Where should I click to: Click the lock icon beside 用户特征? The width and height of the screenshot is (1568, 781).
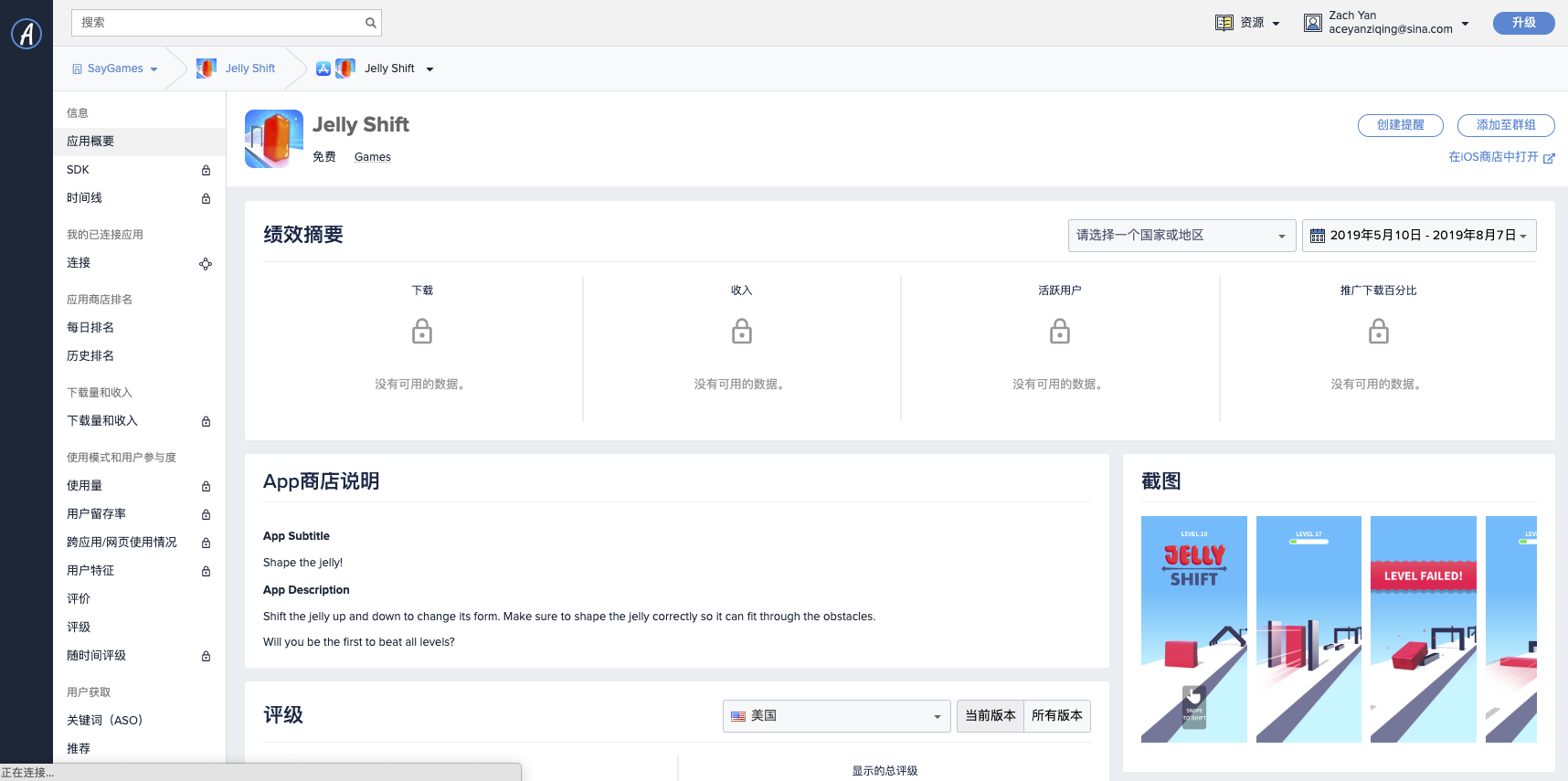click(206, 571)
